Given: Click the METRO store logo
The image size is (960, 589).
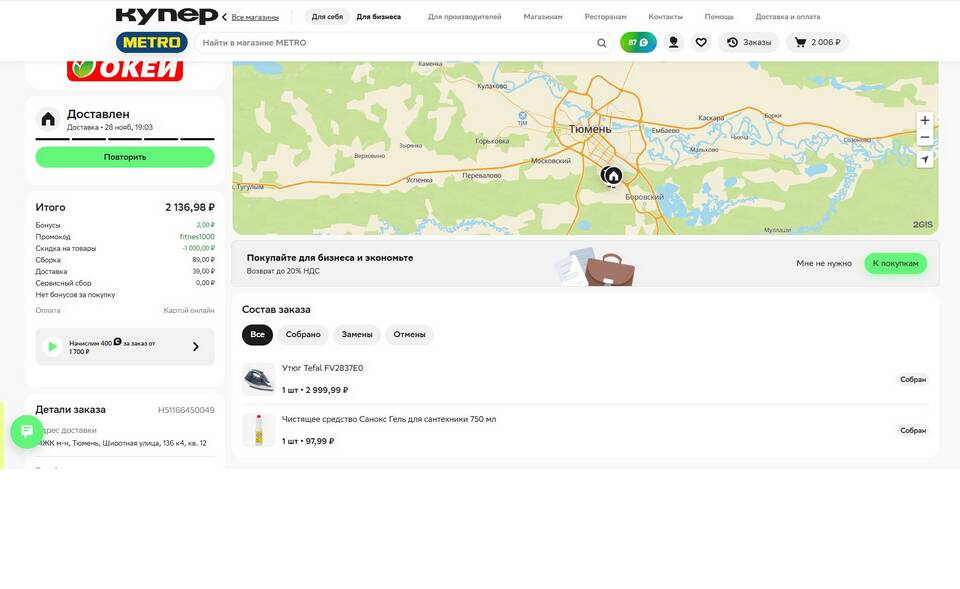Looking at the screenshot, I should click(151, 42).
